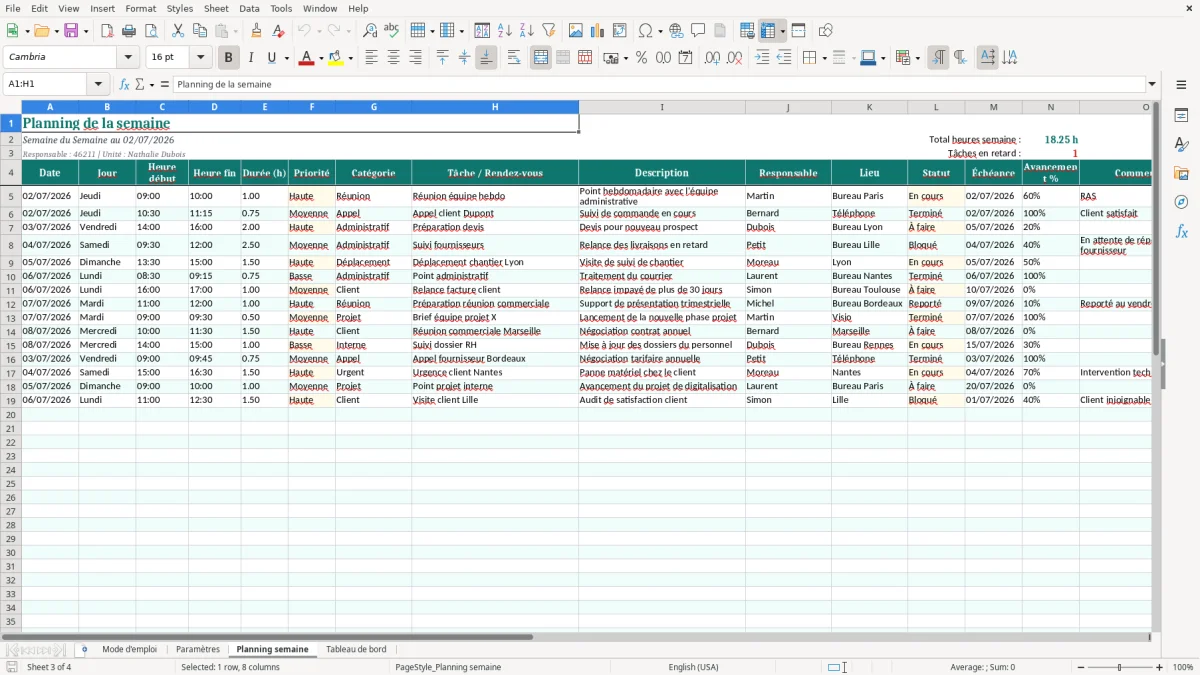
Task: Toggle Align Bottom button
Action: (486, 58)
